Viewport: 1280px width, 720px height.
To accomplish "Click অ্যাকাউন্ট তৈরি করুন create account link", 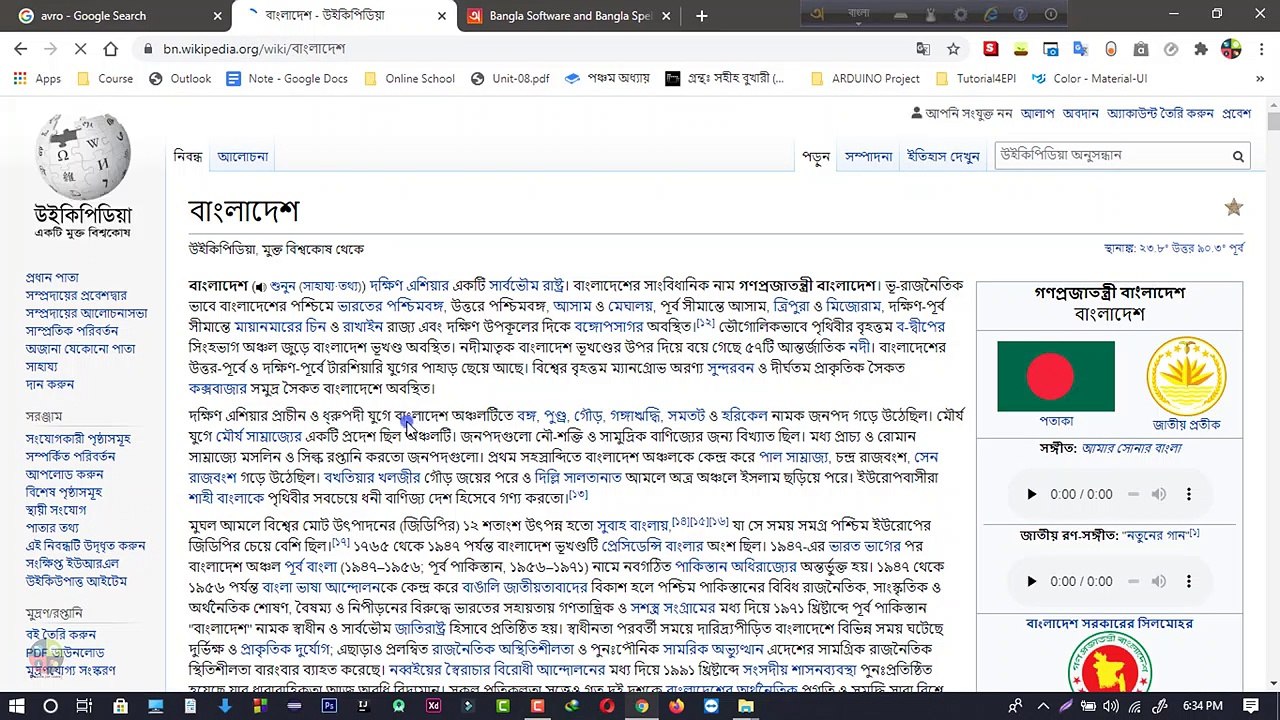I will [1160, 114].
